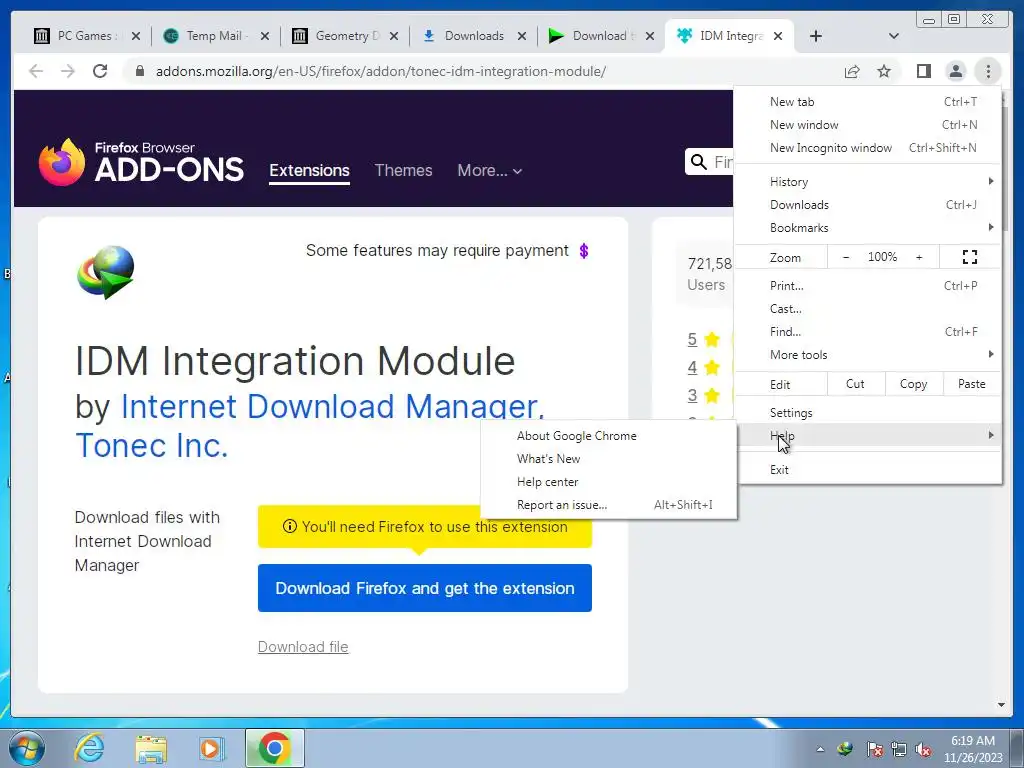Open the Windows Start button

point(27,748)
